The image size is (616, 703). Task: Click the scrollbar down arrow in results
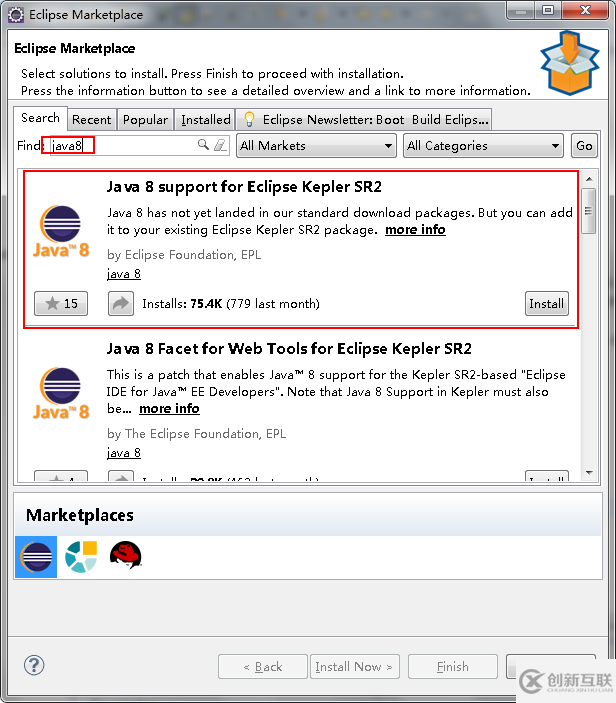point(589,473)
